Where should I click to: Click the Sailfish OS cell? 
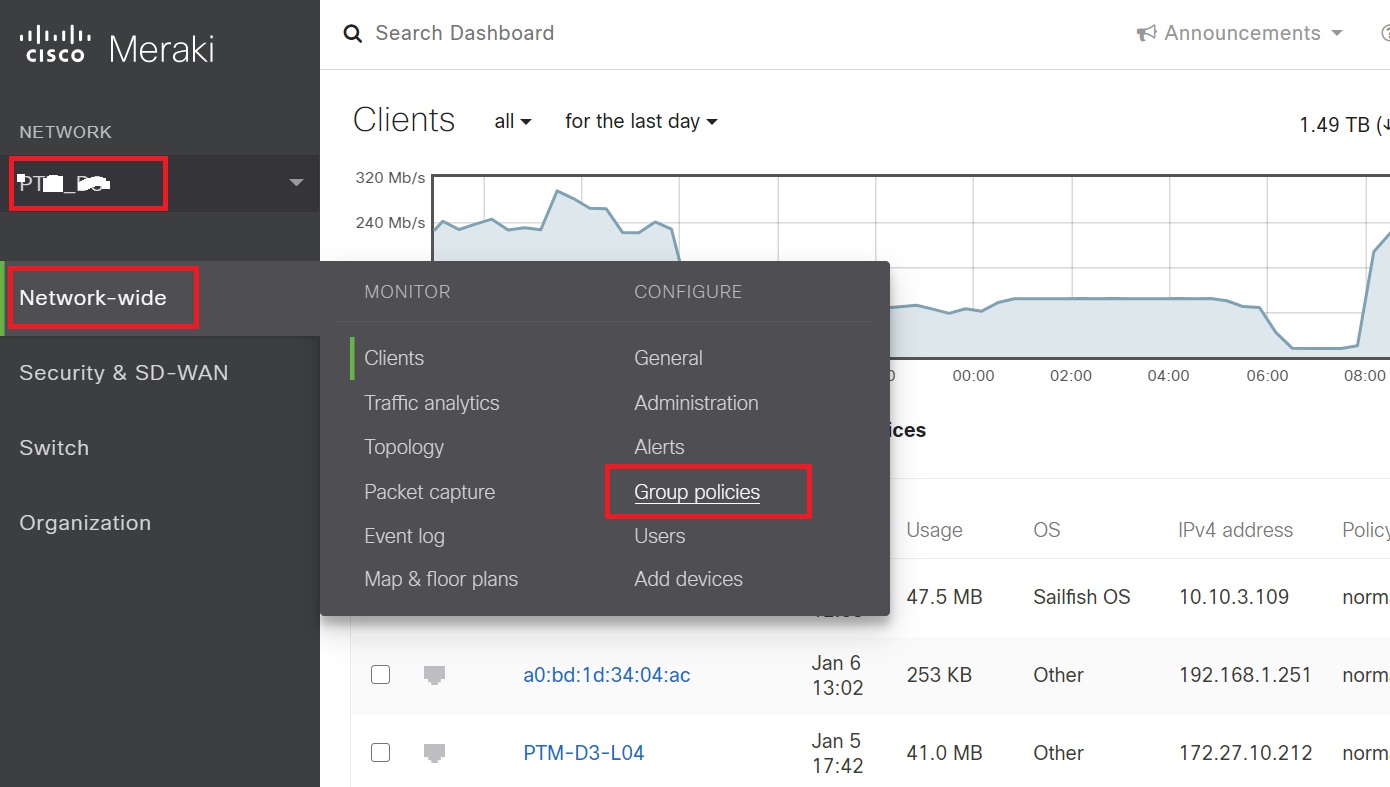[x=1082, y=597]
